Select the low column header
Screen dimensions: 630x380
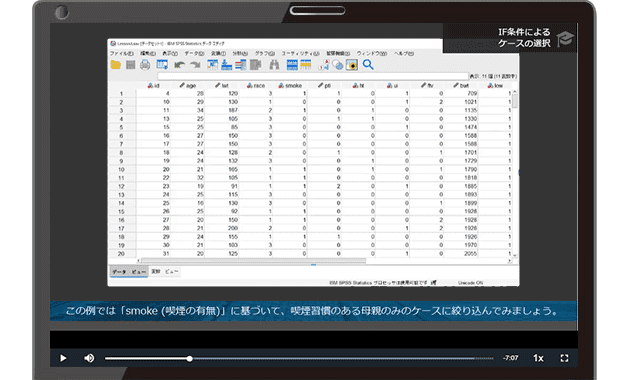495,86
